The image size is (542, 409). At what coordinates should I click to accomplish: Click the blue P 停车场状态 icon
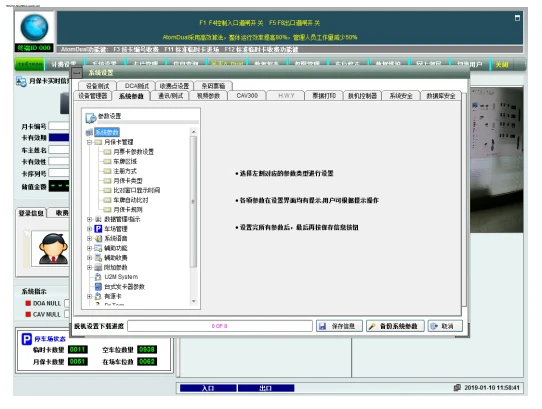(x=27, y=339)
